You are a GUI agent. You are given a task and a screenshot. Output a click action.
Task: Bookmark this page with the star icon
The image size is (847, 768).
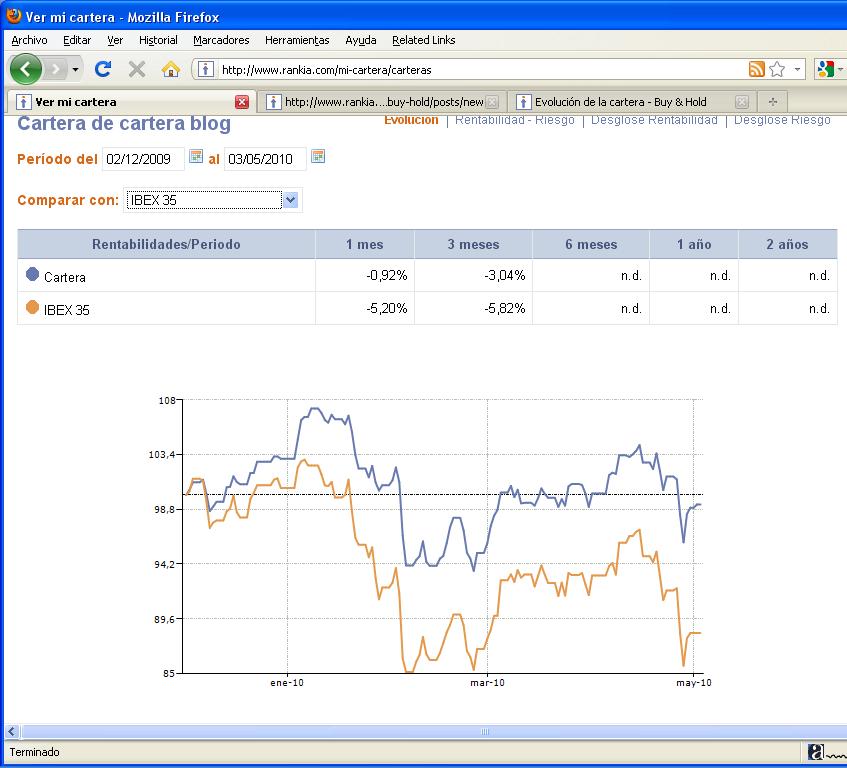pos(777,69)
